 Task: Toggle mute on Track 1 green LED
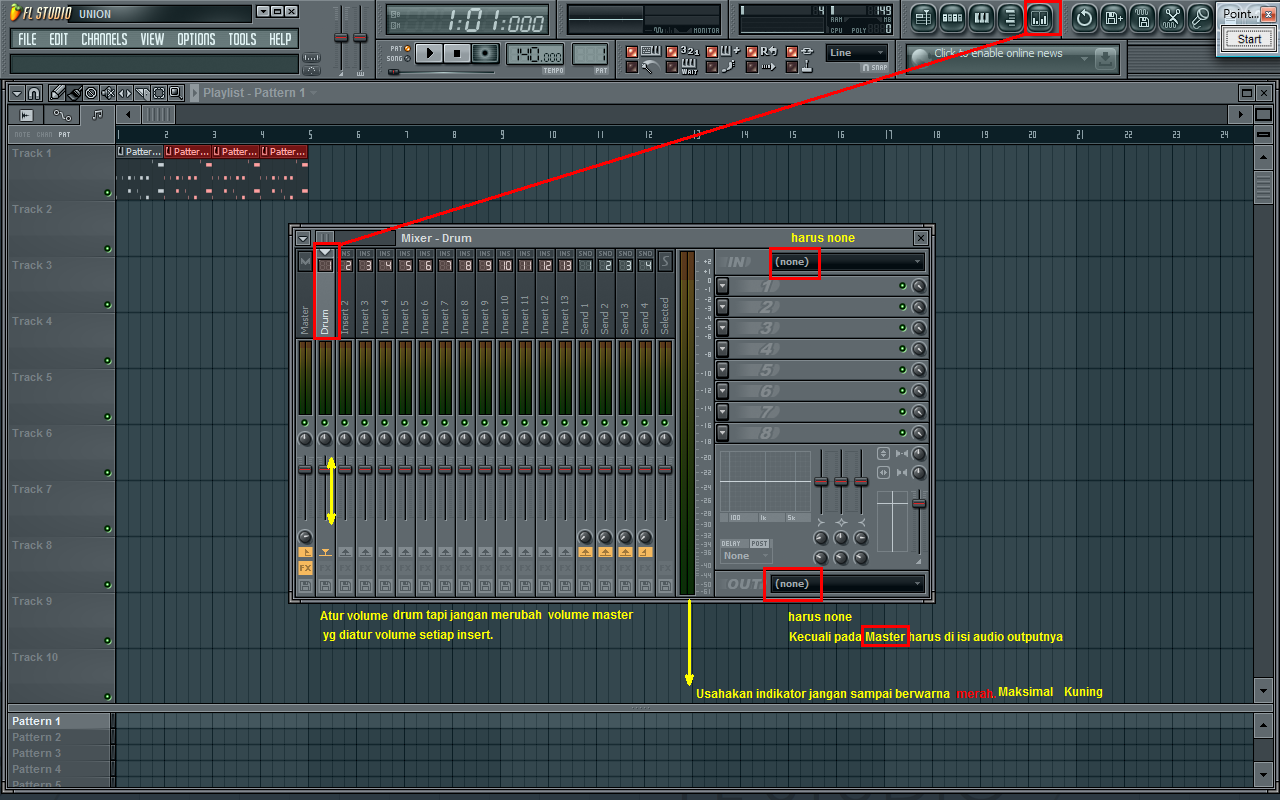(x=107, y=192)
